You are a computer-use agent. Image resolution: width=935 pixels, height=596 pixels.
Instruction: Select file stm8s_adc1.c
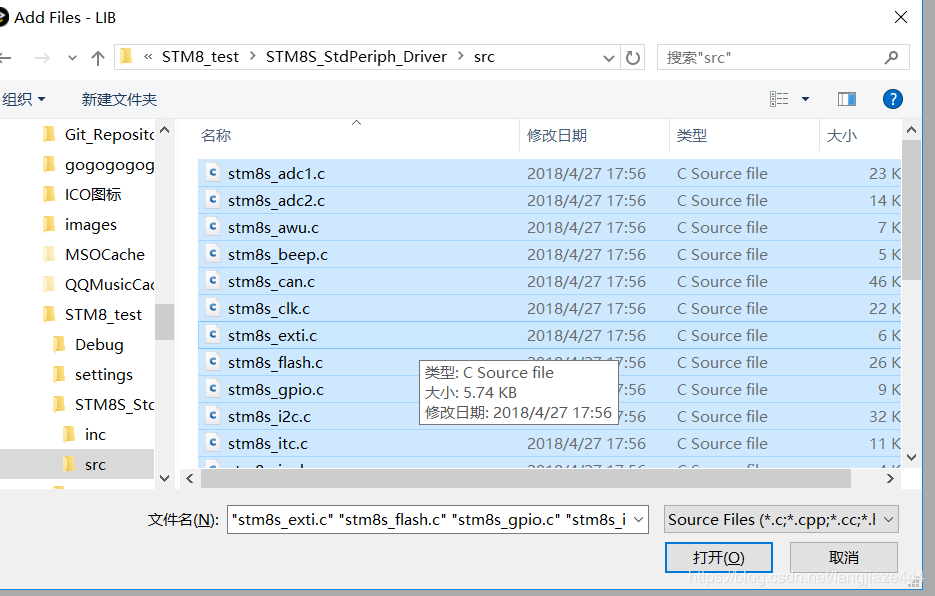[549, 174]
